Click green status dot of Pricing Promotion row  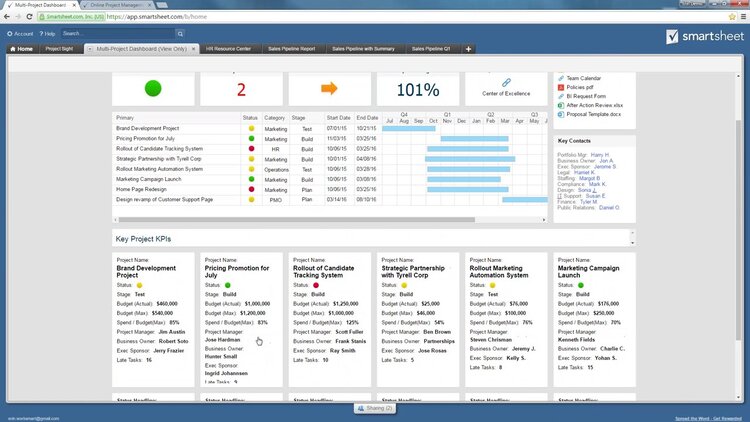coord(251,139)
